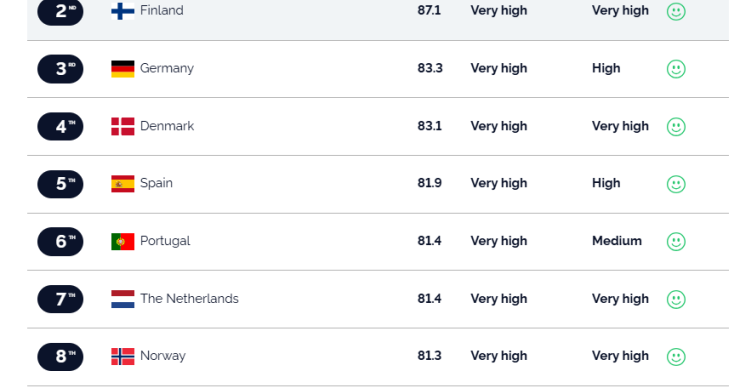Click Spain's score of 81.9

tap(429, 183)
